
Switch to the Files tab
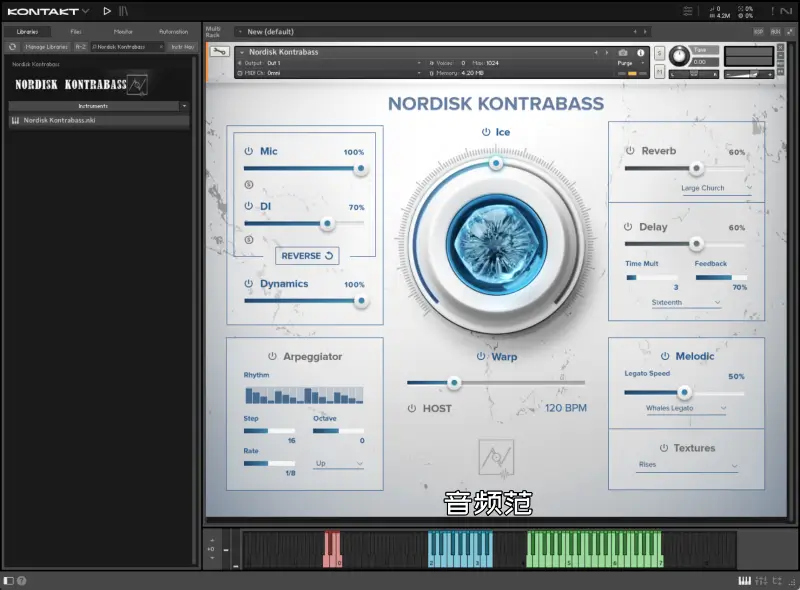point(76,32)
